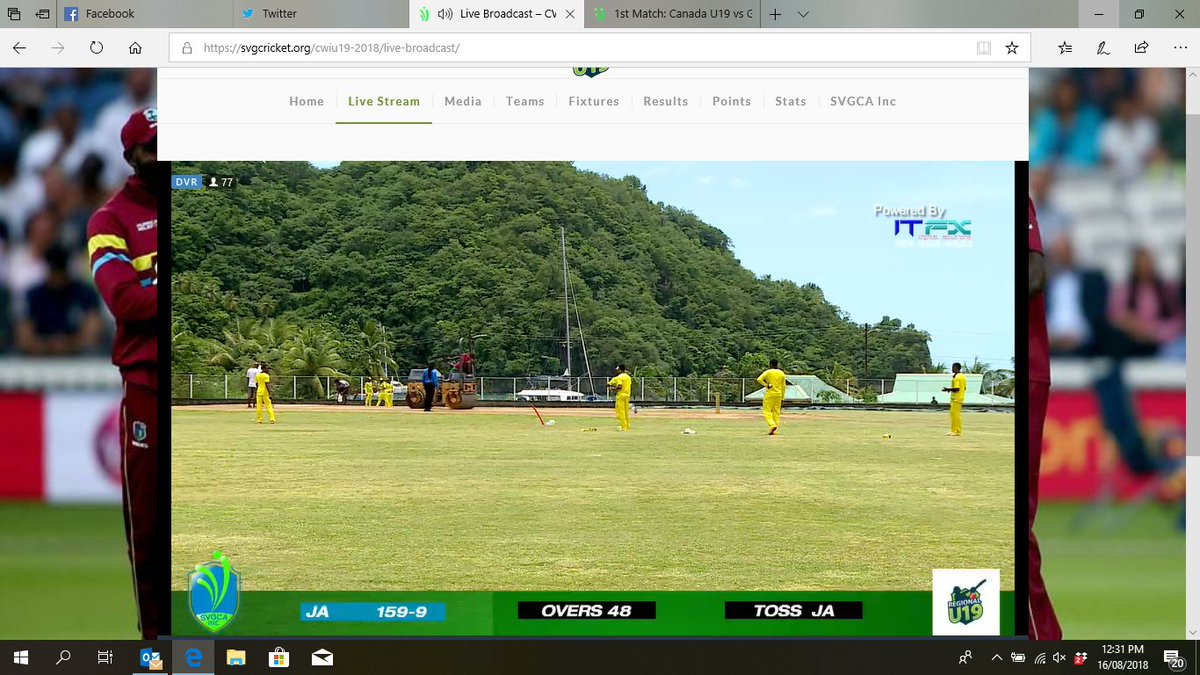
Task: Open the Mail app from taskbar
Action: coord(322,657)
